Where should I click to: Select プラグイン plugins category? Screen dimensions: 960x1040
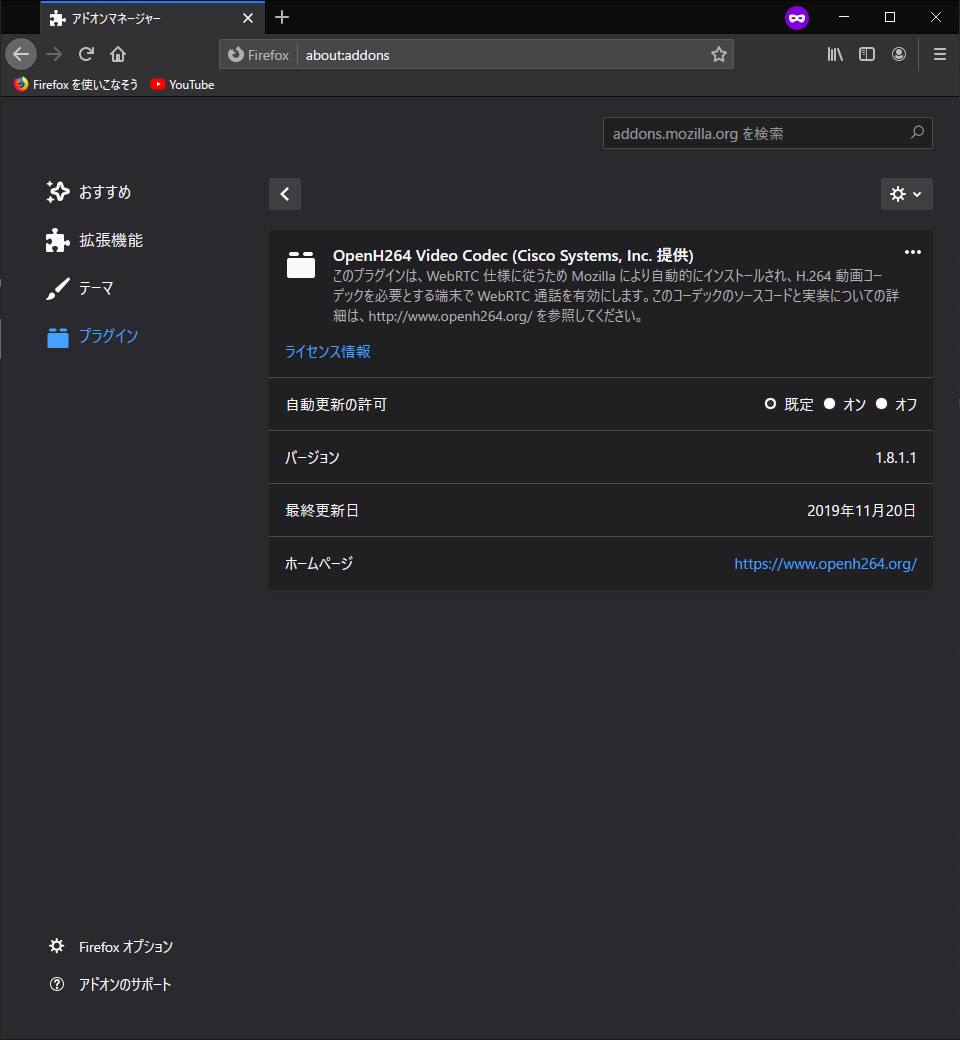click(92, 336)
